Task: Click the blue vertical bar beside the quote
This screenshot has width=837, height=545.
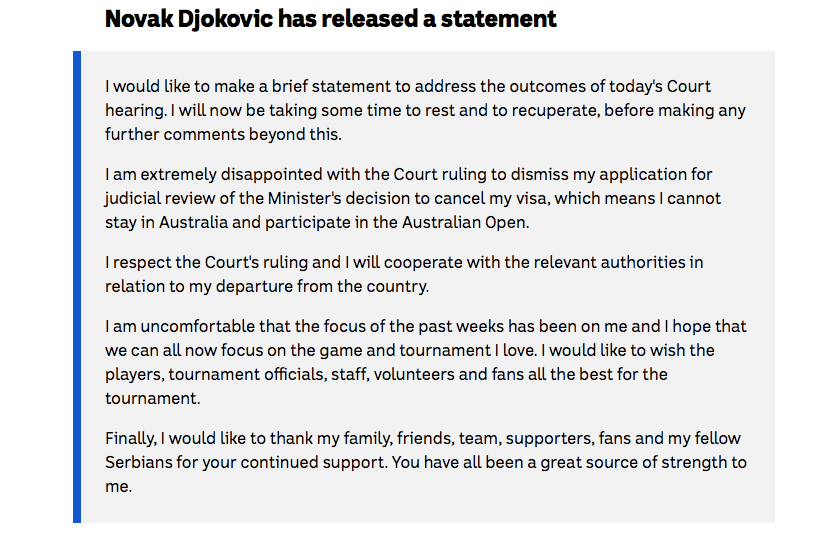Action: [77, 287]
